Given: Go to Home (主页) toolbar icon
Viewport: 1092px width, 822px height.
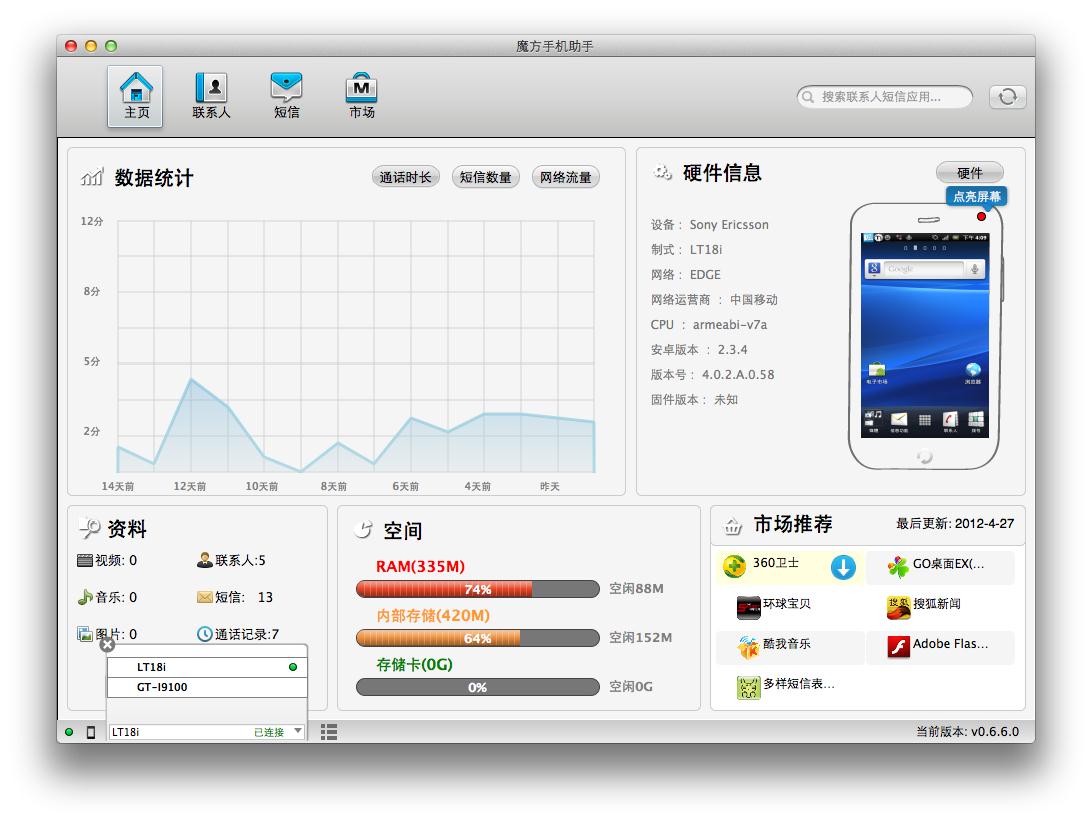Looking at the screenshot, I should tap(136, 96).
